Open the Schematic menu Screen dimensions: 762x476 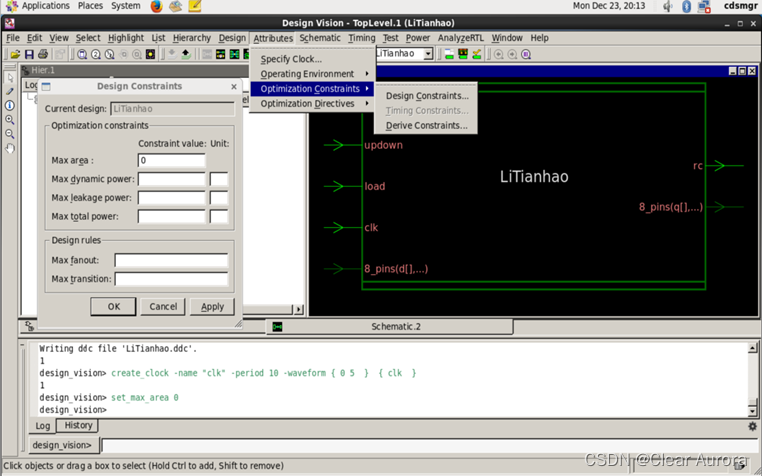(320, 38)
